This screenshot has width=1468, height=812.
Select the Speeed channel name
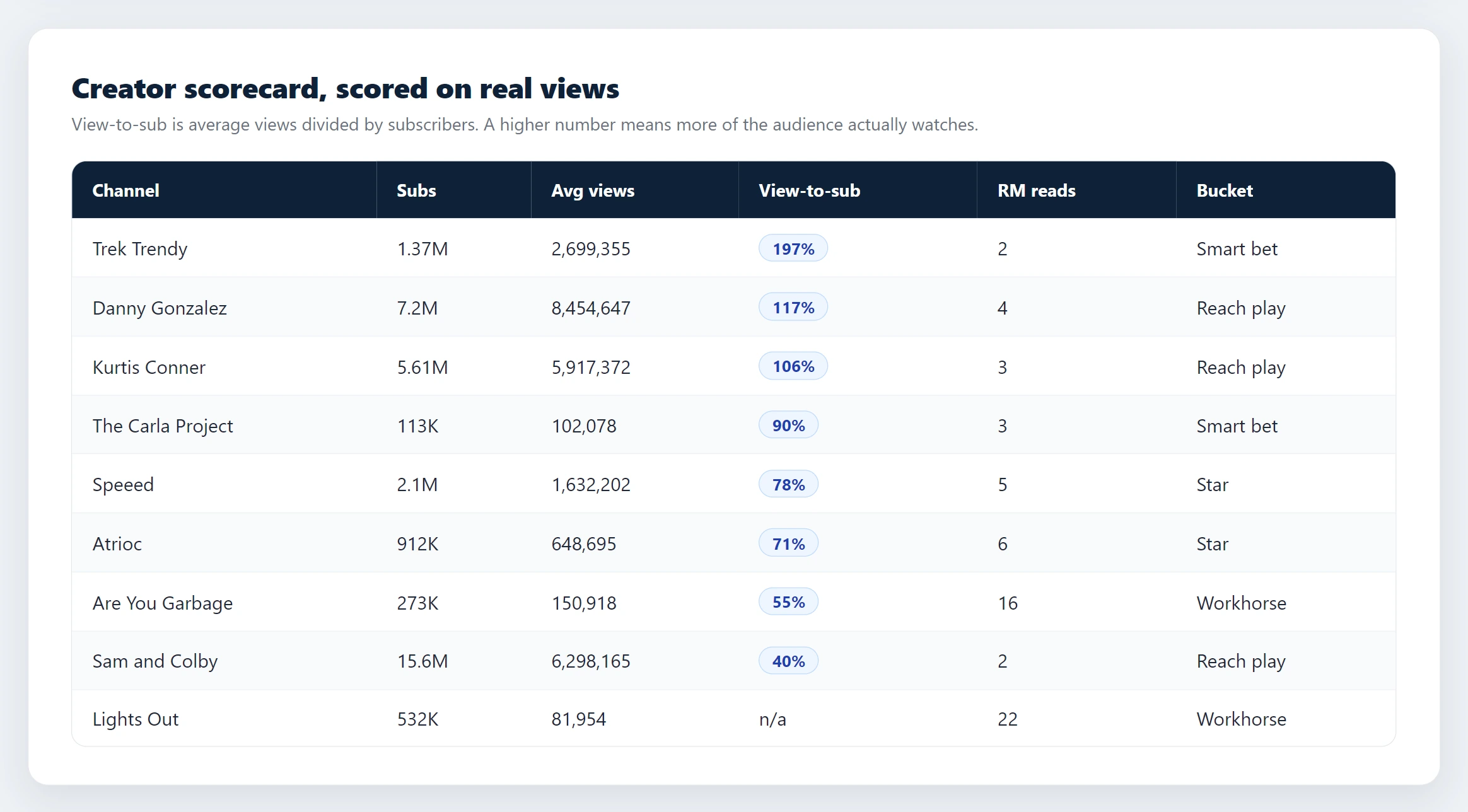click(x=123, y=485)
